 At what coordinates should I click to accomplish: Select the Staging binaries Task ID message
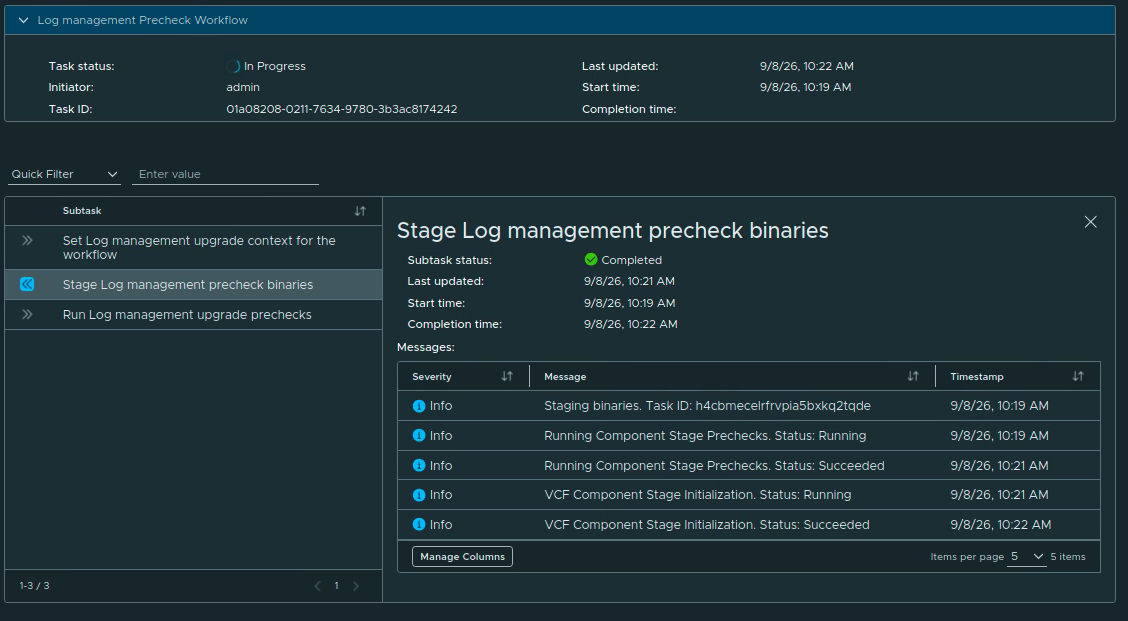click(x=707, y=406)
